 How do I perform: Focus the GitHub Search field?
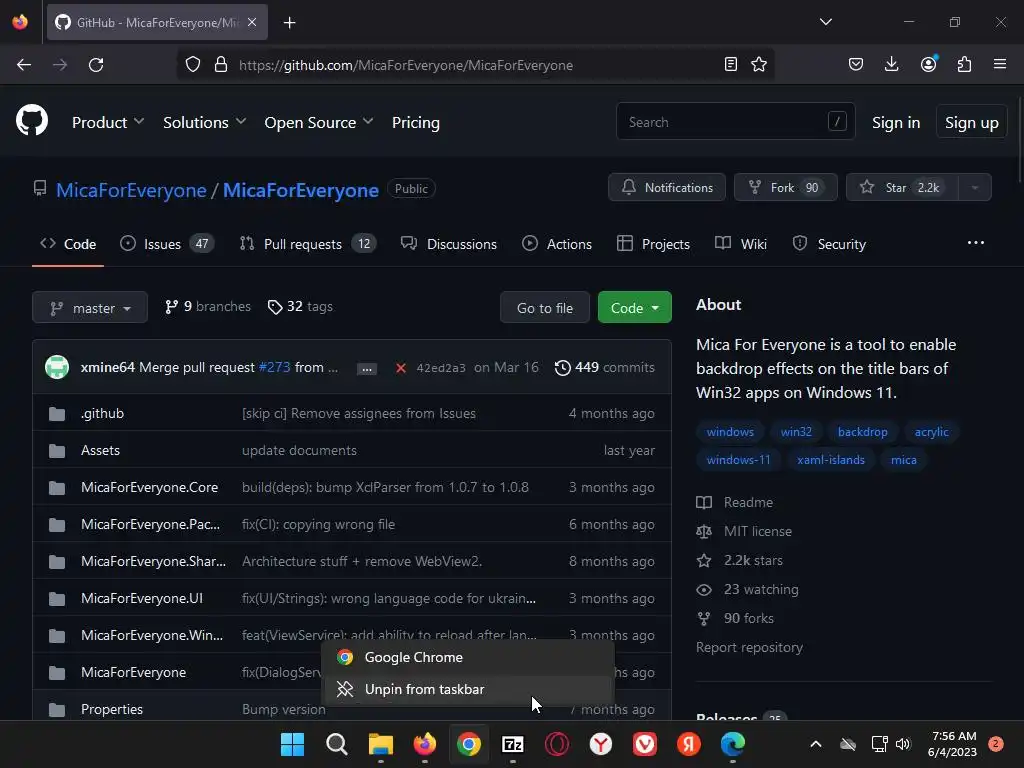(735, 121)
